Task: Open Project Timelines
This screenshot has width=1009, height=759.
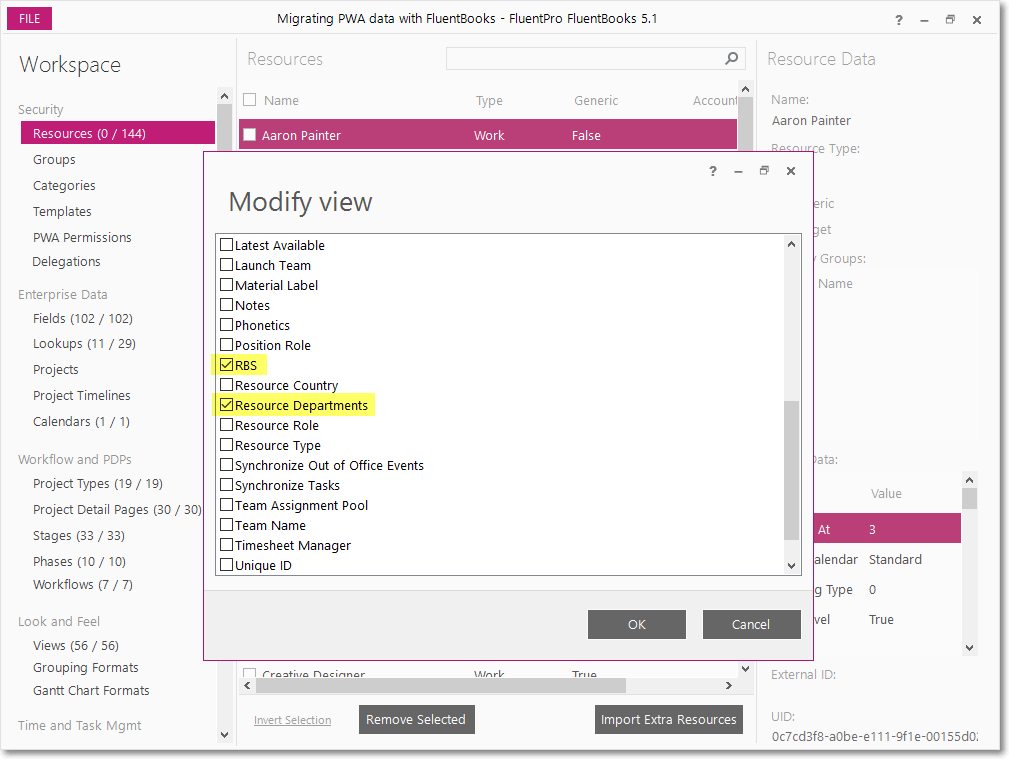Action: [x=82, y=395]
